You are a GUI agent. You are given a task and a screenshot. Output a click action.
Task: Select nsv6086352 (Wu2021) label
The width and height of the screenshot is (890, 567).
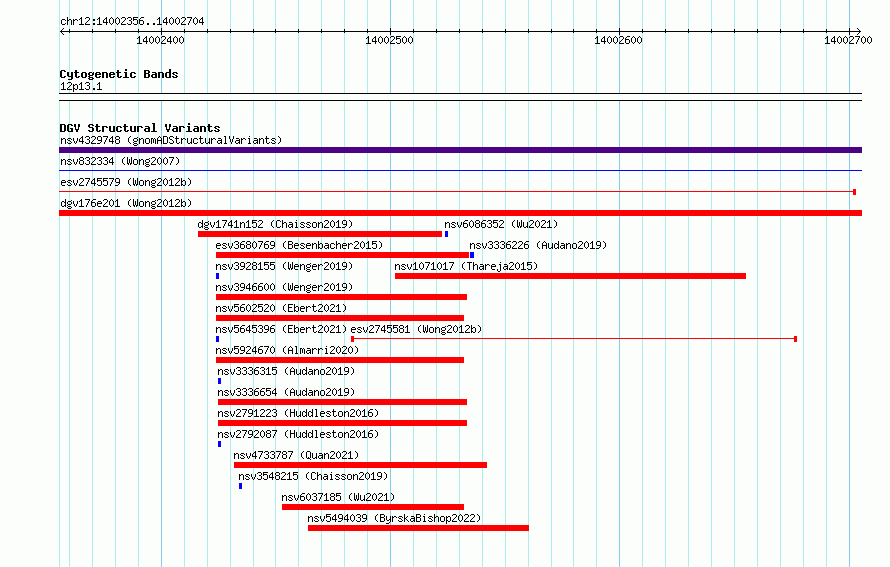coord(501,224)
